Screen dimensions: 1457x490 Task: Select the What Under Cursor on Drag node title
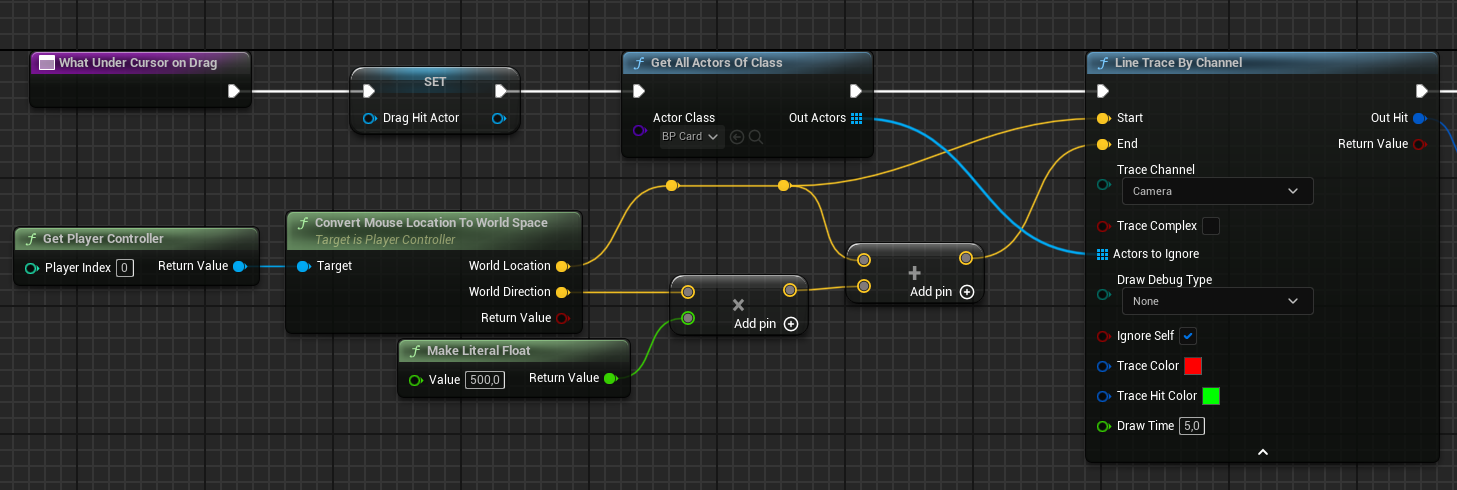point(137,63)
